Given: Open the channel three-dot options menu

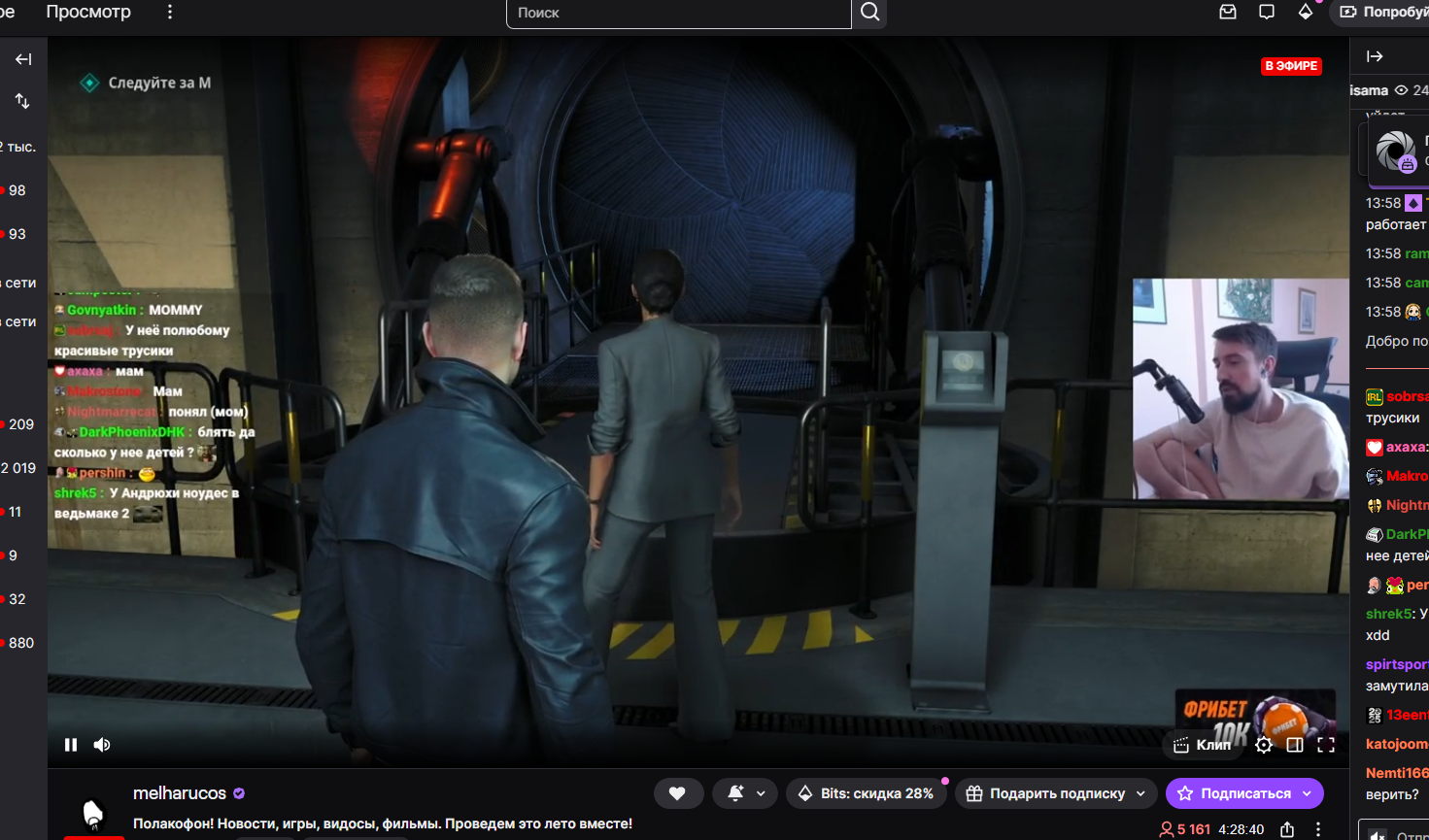Looking at the screenshot, I should point(1318,829).
